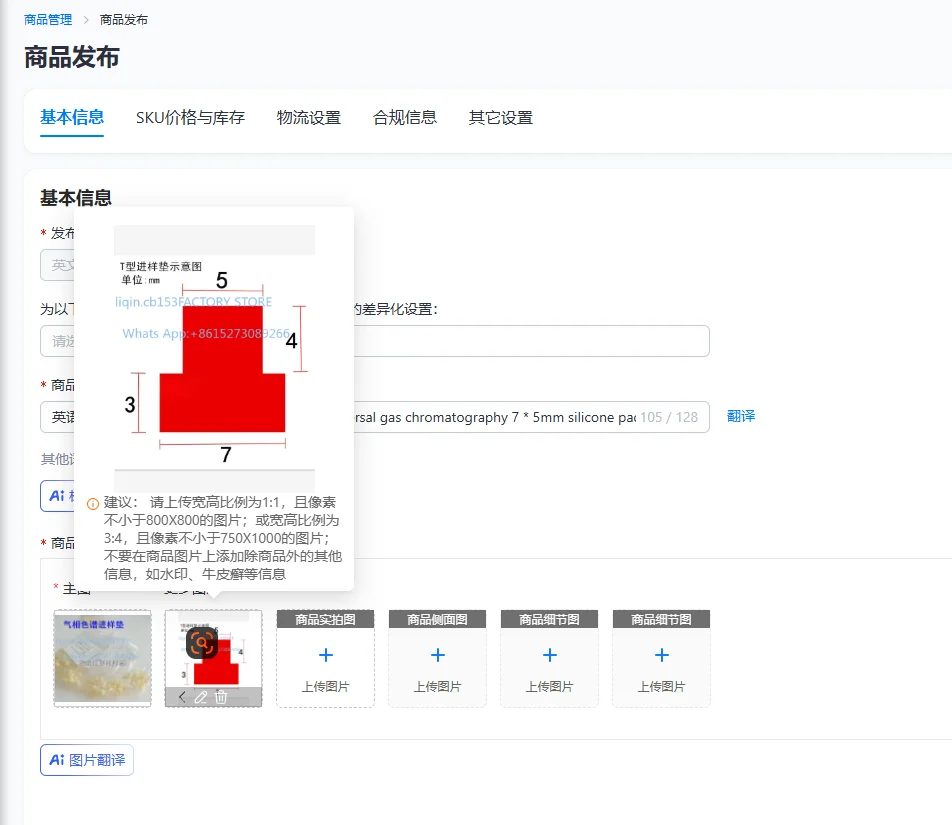Upload an image to the left 商品细节图 slot
This screenshot has height=825, width=952.
point(549,659)
